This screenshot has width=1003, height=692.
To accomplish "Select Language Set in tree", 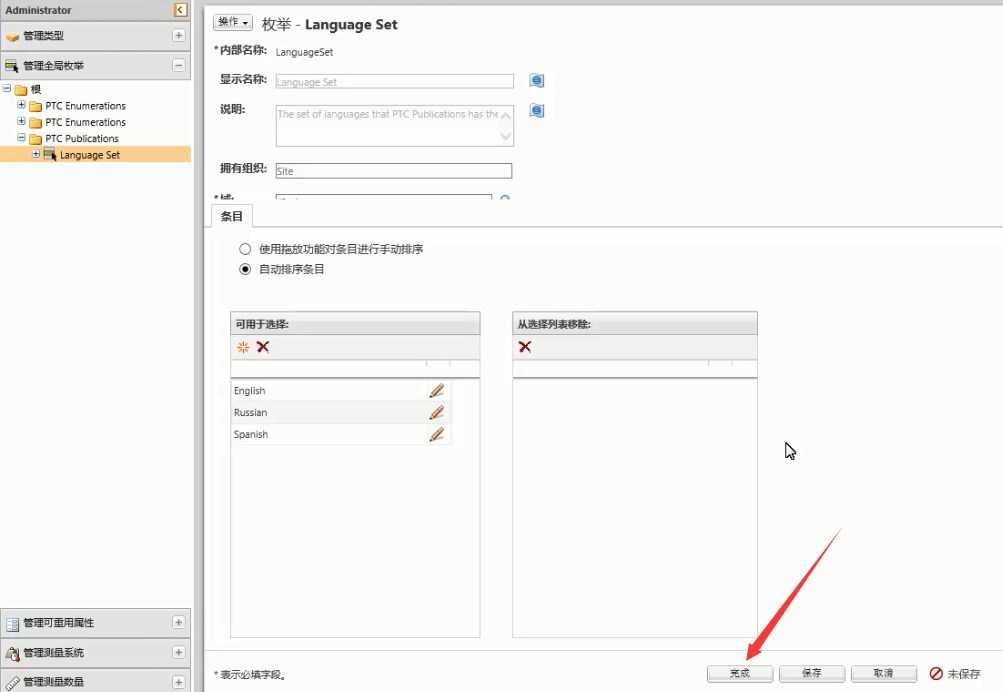I will 89,155.
